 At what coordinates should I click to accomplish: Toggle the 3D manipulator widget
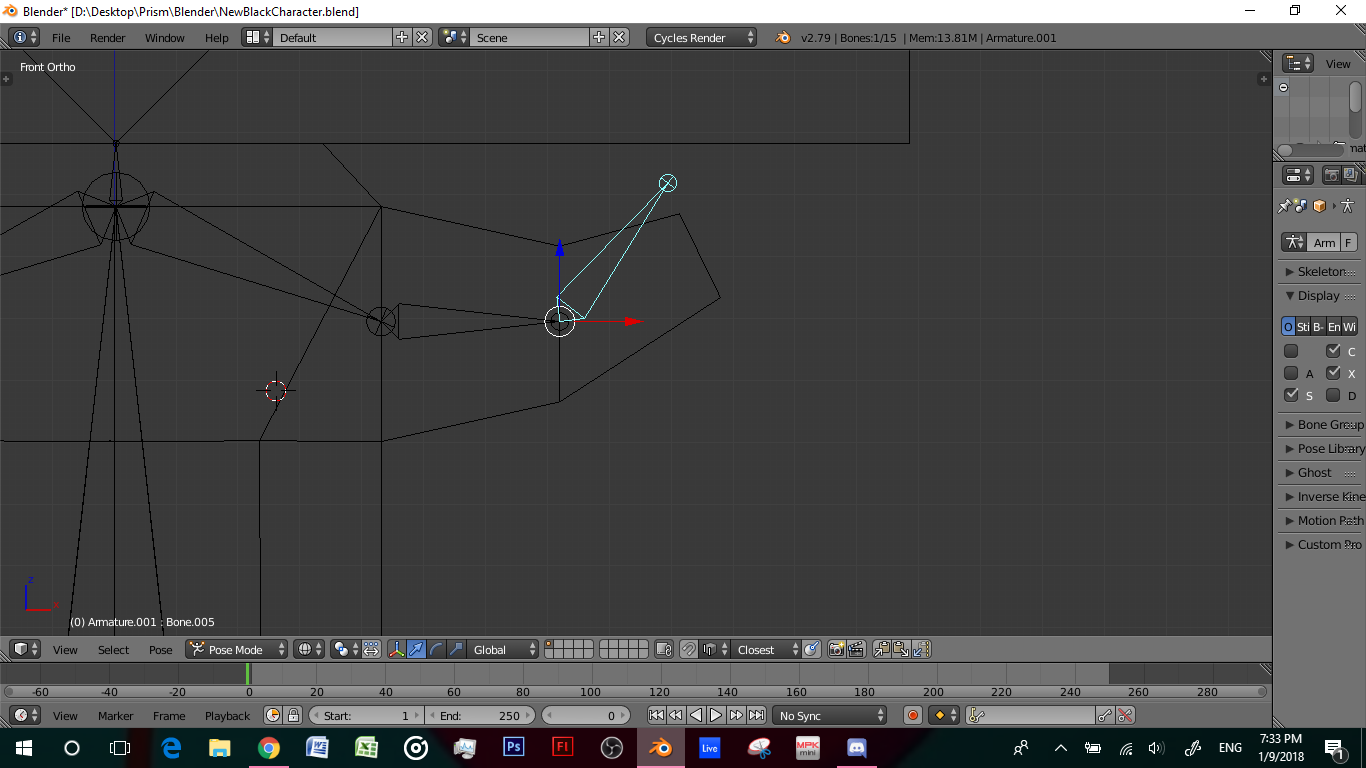[x=397, y=649]
